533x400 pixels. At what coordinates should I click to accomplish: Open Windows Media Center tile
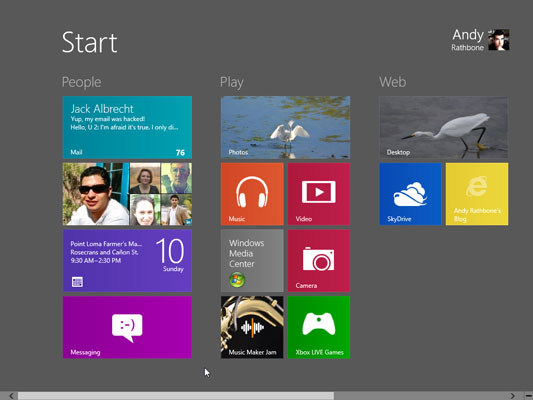click(252, 261)
